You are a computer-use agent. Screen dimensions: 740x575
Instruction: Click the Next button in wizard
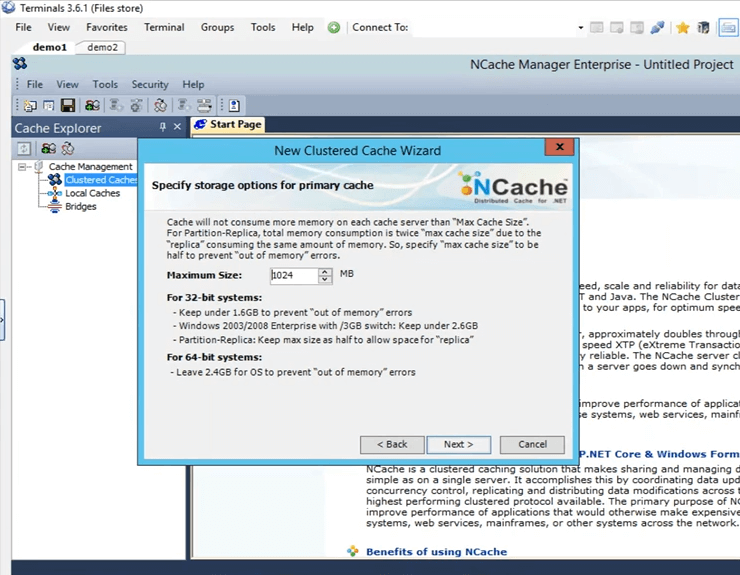pyautogui.click(x=459, y=445)
